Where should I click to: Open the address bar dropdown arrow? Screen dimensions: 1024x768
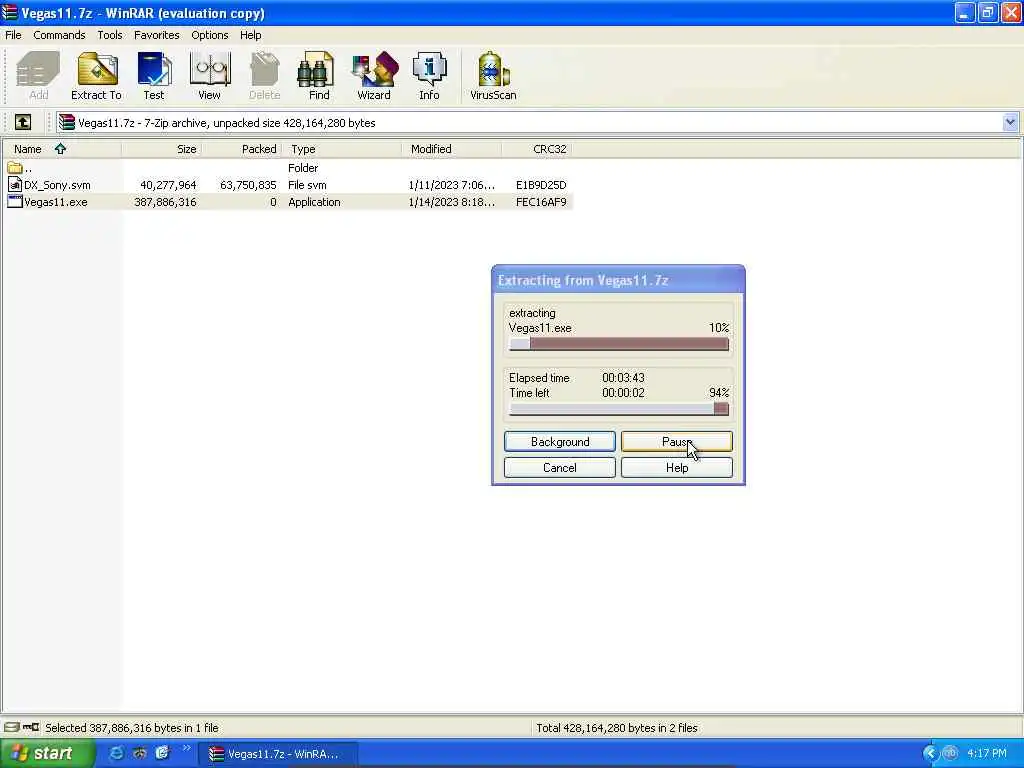[x=1010, y=122]
